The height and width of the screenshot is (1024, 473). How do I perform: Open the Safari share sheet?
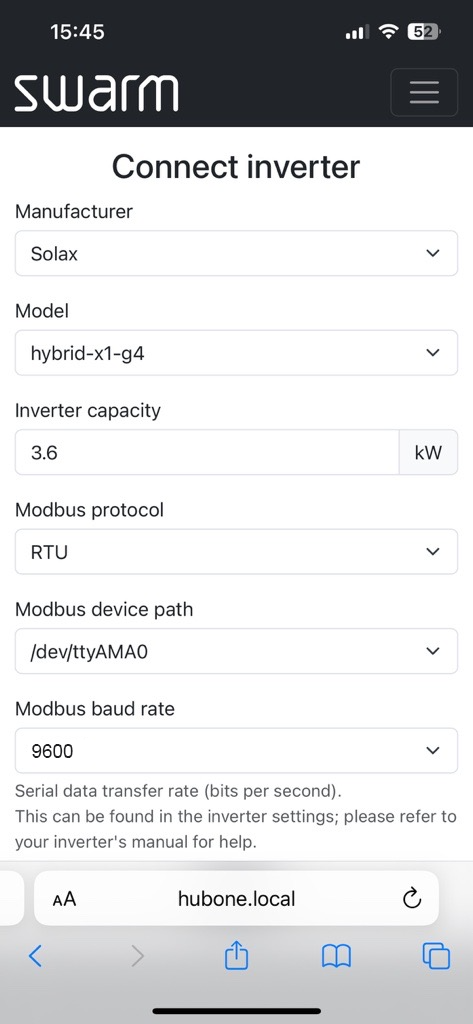[x=236, y=955]
